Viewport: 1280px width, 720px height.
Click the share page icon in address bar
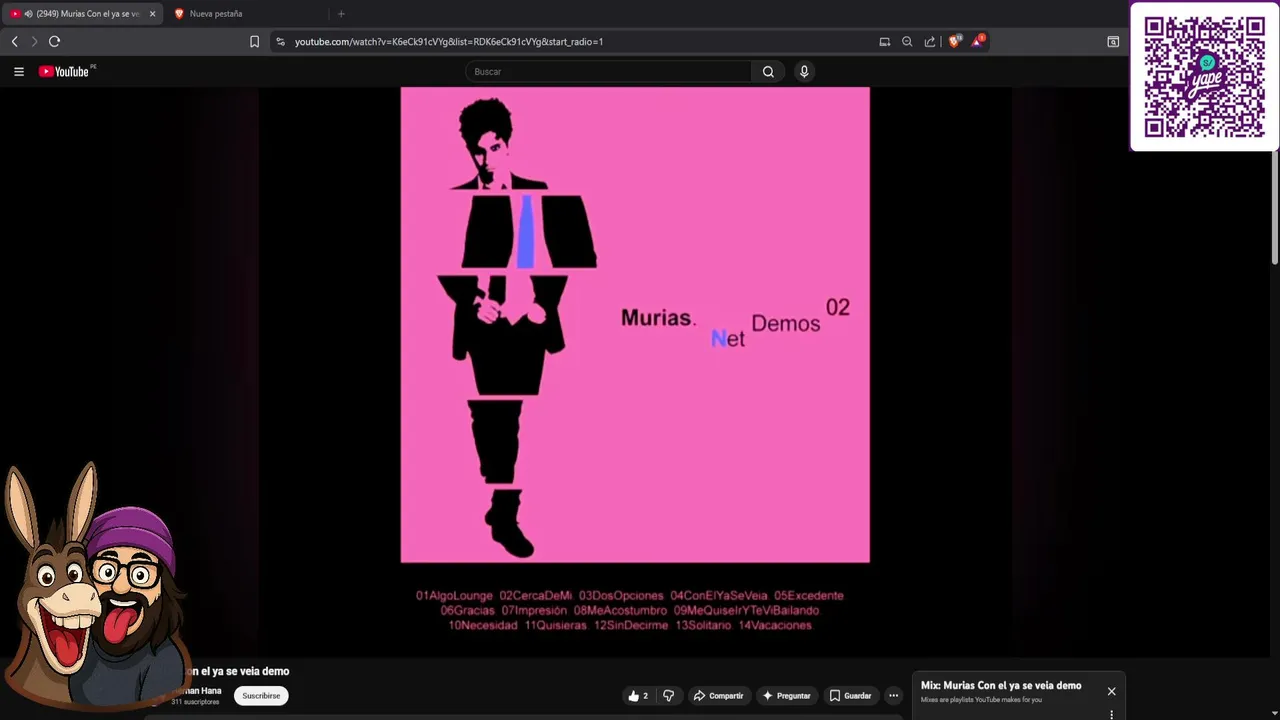930,42
